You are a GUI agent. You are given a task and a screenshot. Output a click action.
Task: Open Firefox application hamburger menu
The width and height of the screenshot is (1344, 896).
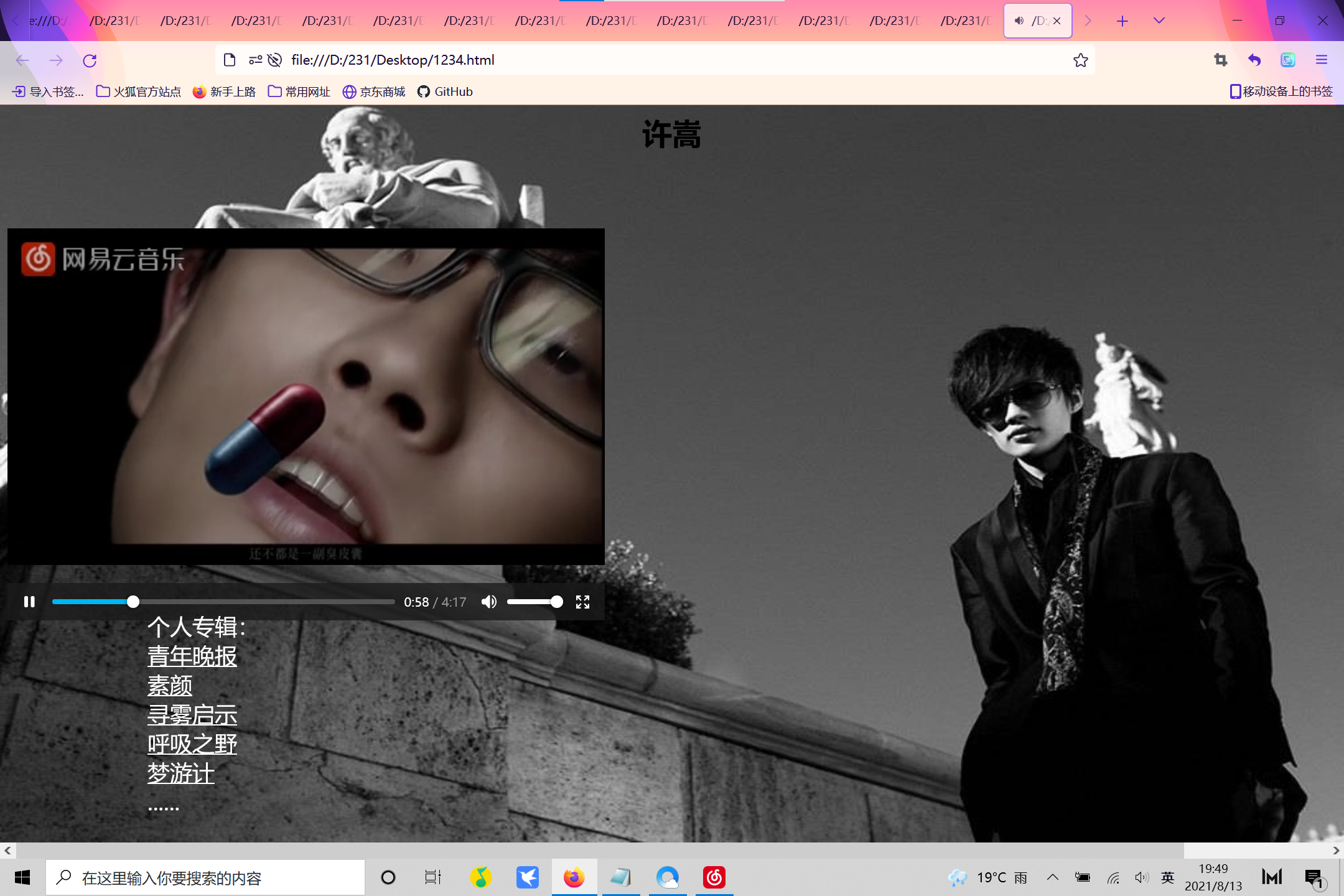click(x=1322, y=60)
